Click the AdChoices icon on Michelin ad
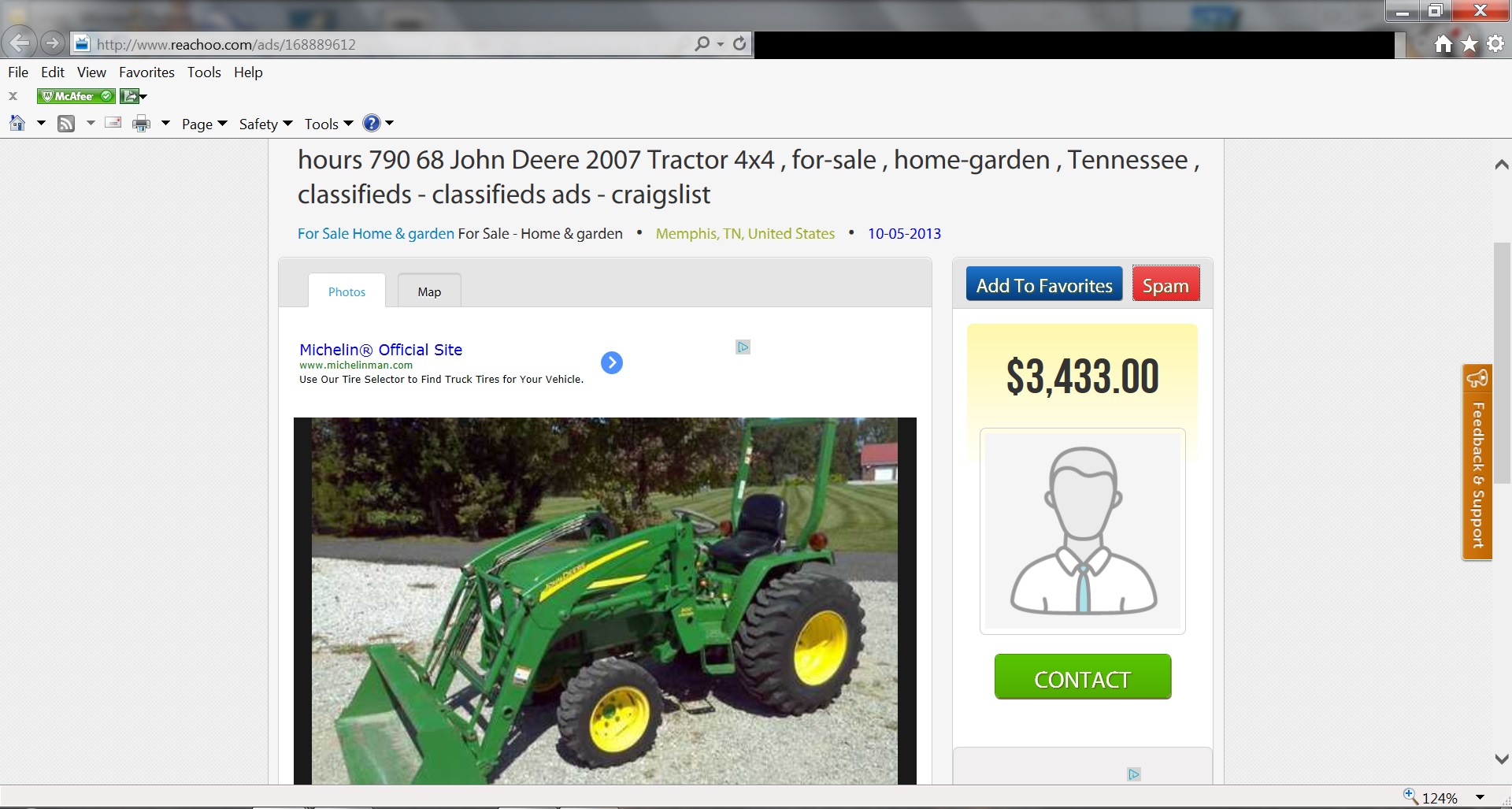This screenshot has height=809, width=1512. [743, 347]
